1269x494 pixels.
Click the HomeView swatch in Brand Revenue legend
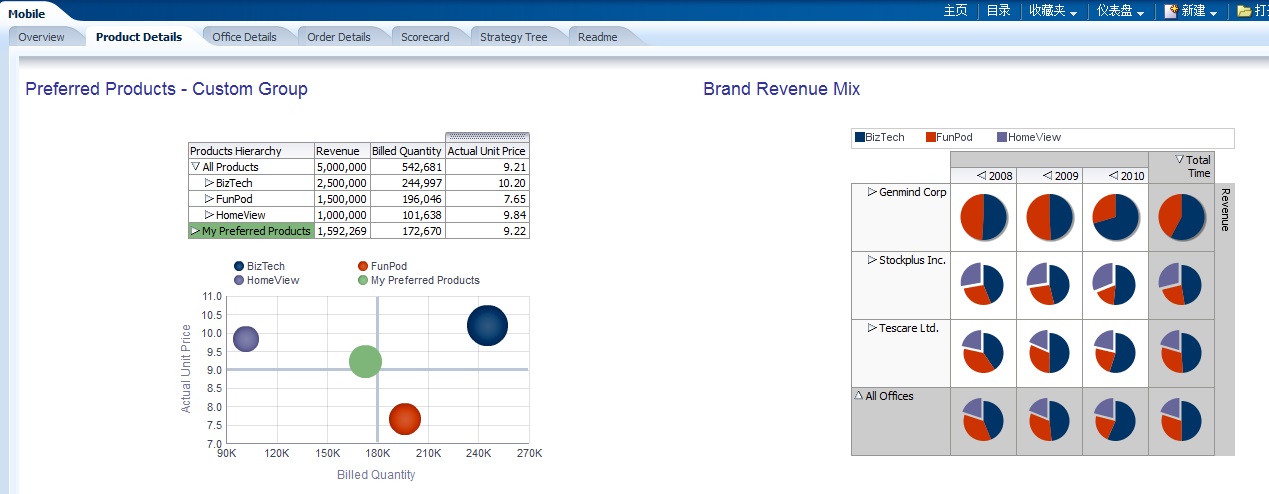[x=1002, y=137]
